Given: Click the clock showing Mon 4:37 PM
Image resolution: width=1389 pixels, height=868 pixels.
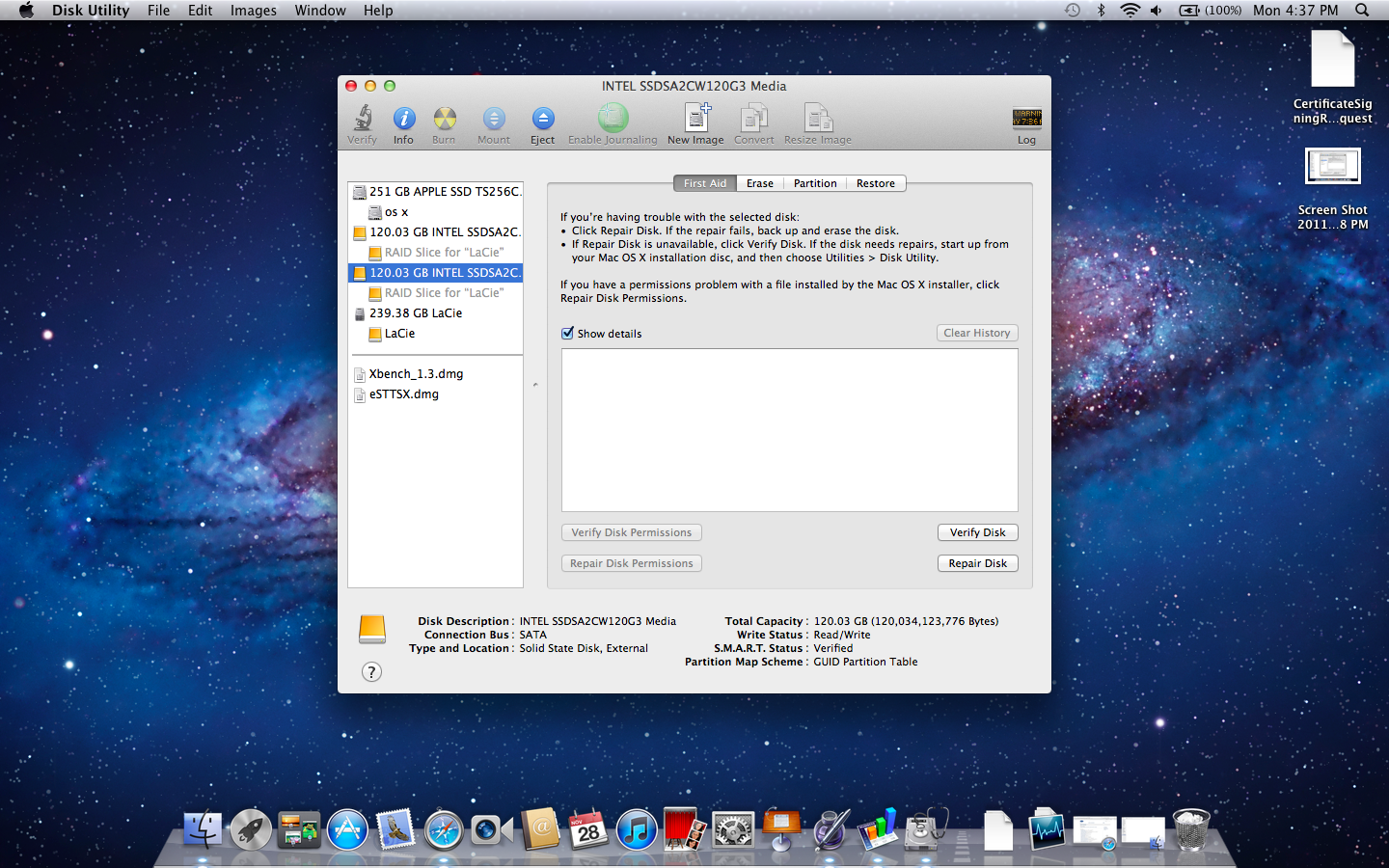Looking at the screenshot, I should (x=1295, y=11).
